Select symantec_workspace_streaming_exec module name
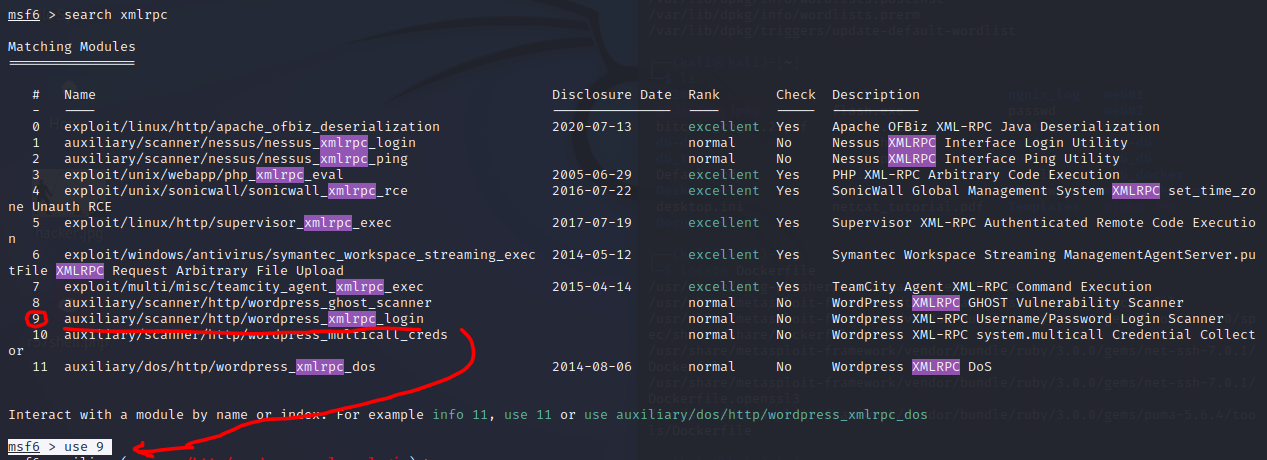 [300, 255]
